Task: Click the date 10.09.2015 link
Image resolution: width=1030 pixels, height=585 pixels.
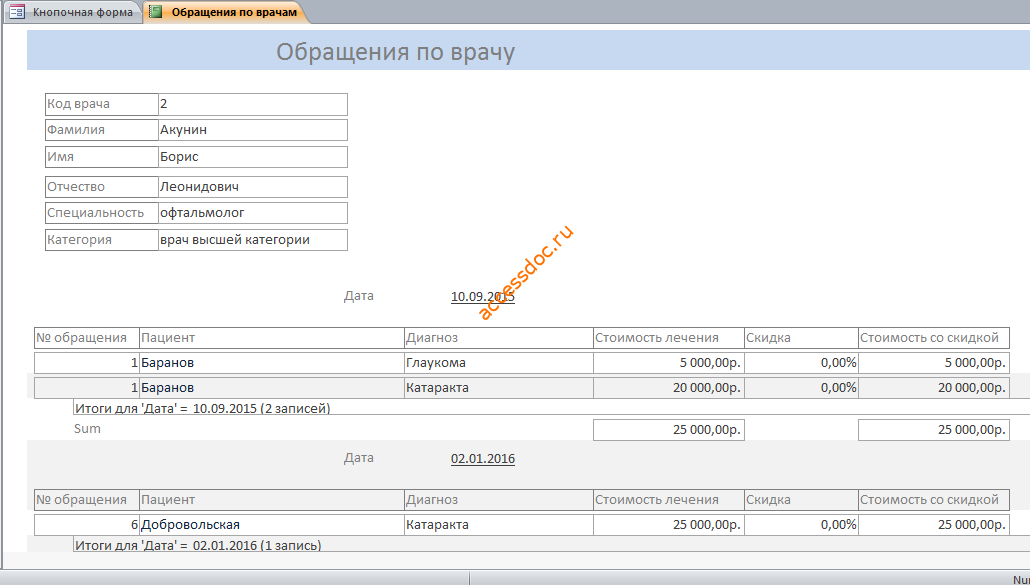Action: coord(483,296)
